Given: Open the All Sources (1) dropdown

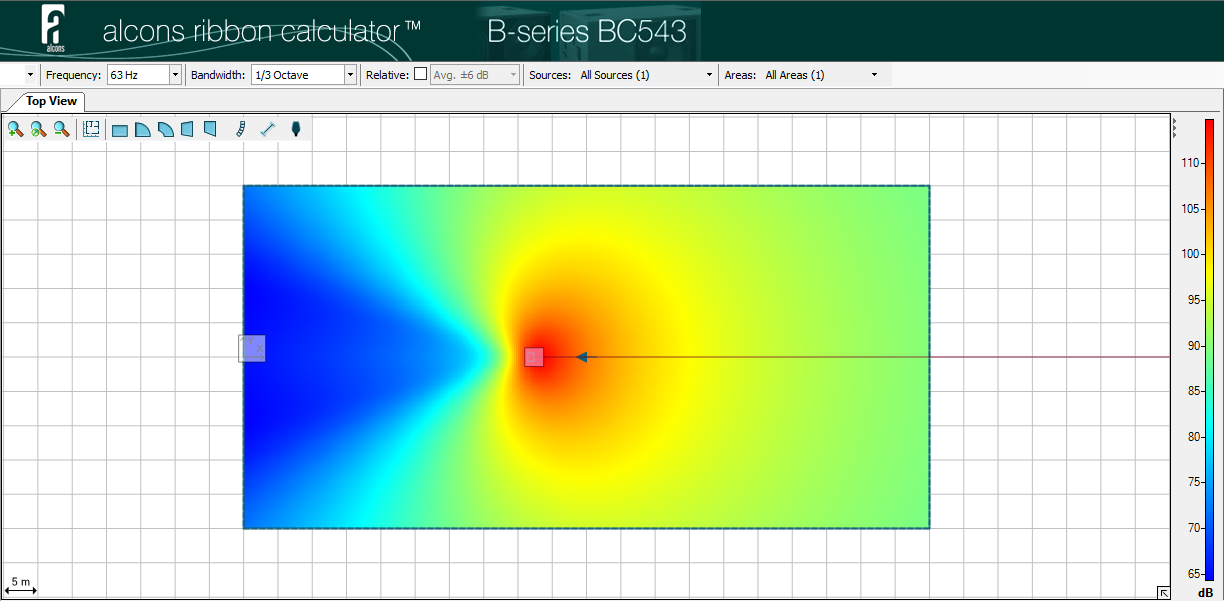Looking at the screenshot, I should point(646,75).
